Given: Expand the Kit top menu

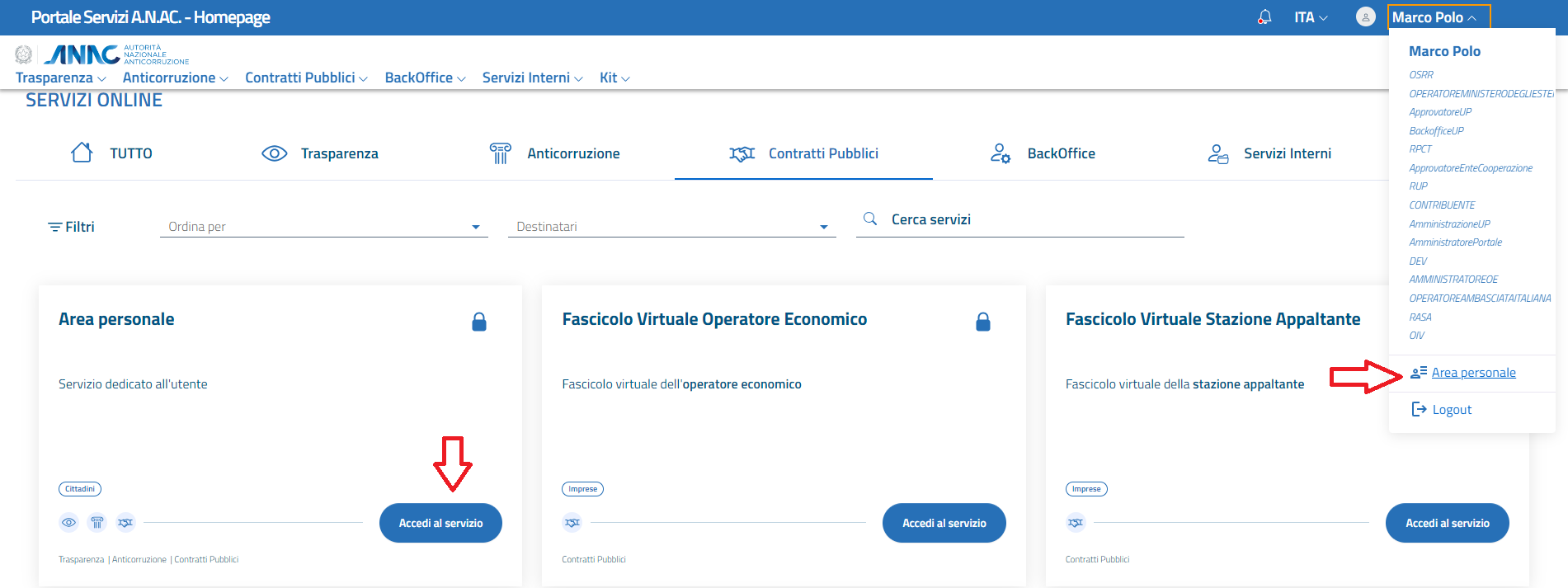Looking at the screenshot, I should click(x=615, y=78).
